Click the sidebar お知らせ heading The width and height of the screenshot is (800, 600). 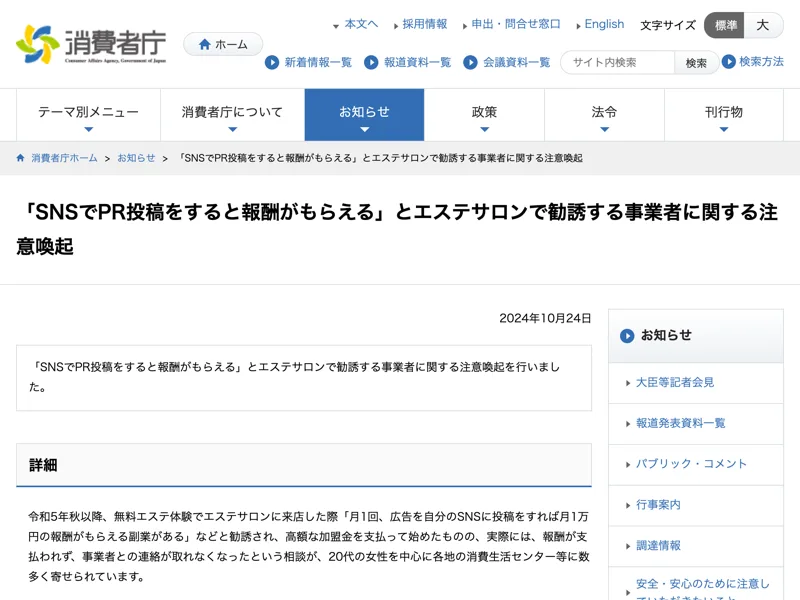666,335
